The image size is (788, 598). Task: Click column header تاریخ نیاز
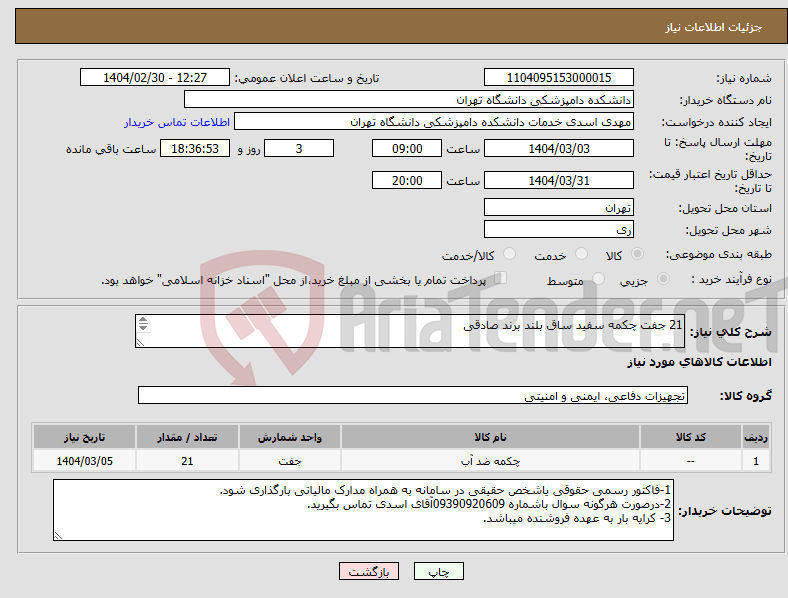pos(84,437)
